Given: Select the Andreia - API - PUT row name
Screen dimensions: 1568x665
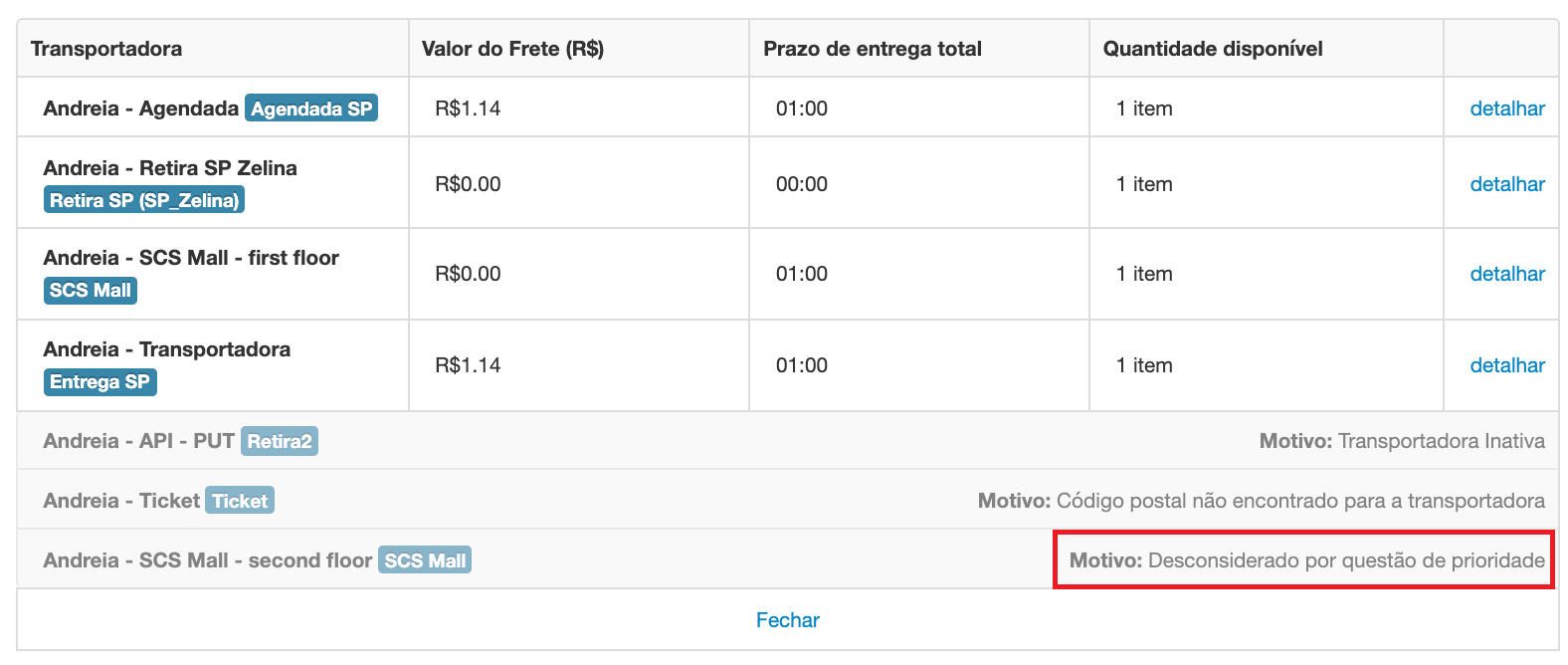Looking at the screenshot, I should pos(139,441).
